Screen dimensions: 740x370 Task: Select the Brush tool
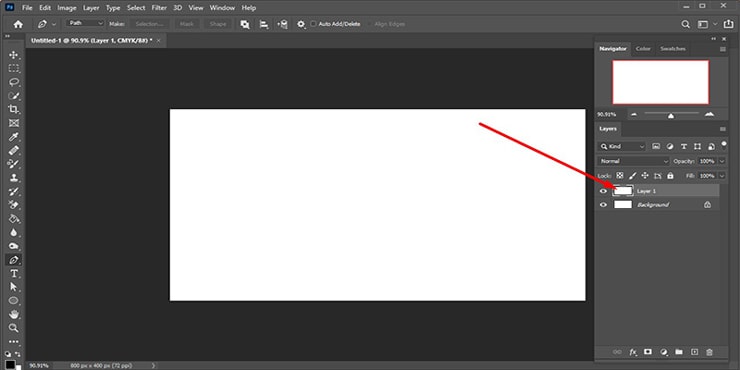pyautogui.click(x=14, y=164)
